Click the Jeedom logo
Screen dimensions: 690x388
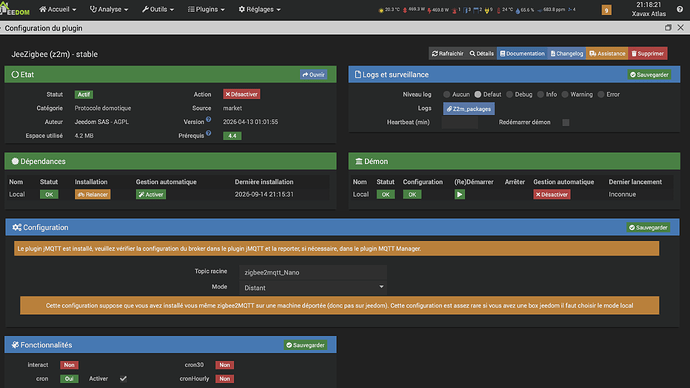click(15, 9)
